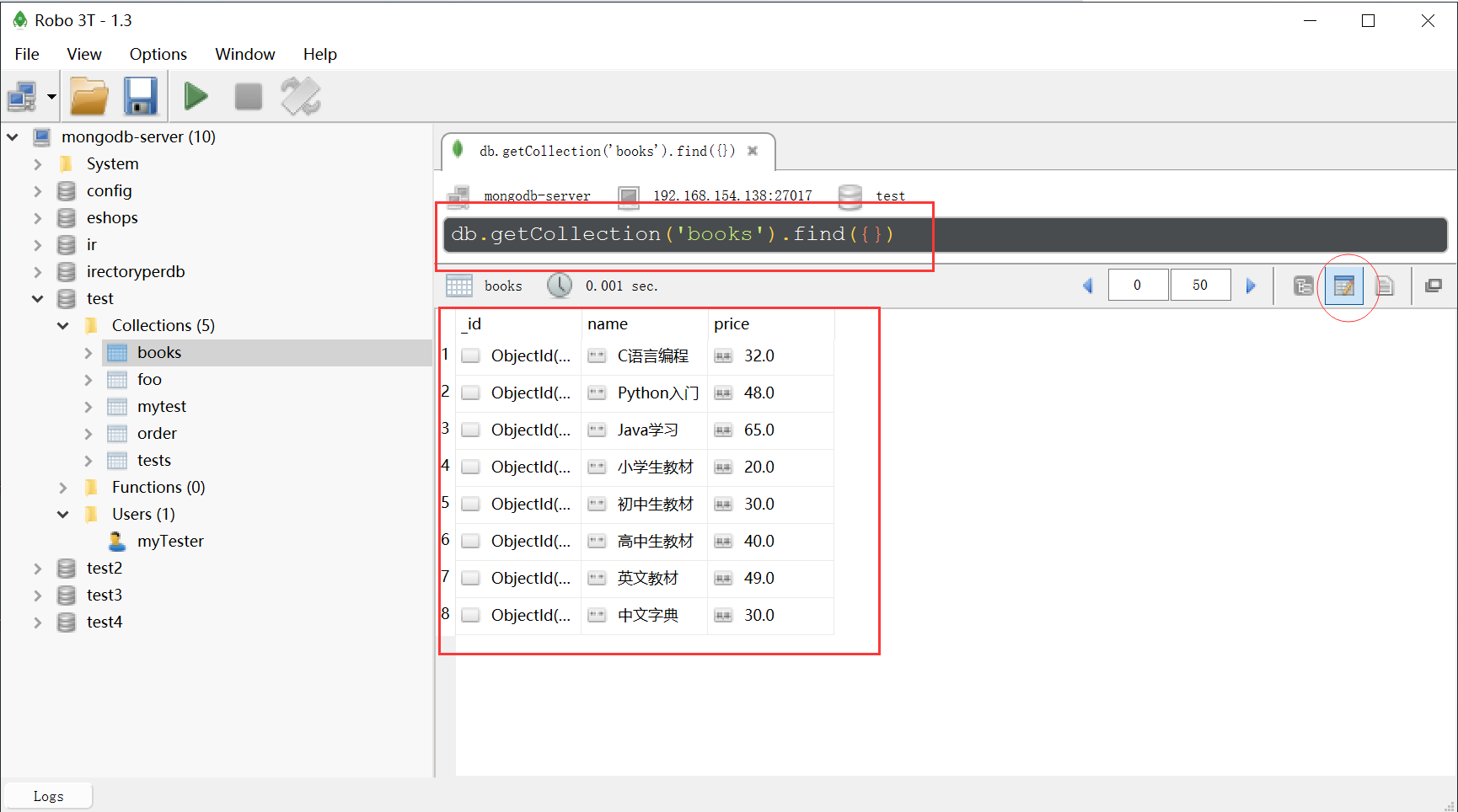This screenshot has height=812, width=1458.
Task: Switch results to table view mode
Action: [1344, 286]
